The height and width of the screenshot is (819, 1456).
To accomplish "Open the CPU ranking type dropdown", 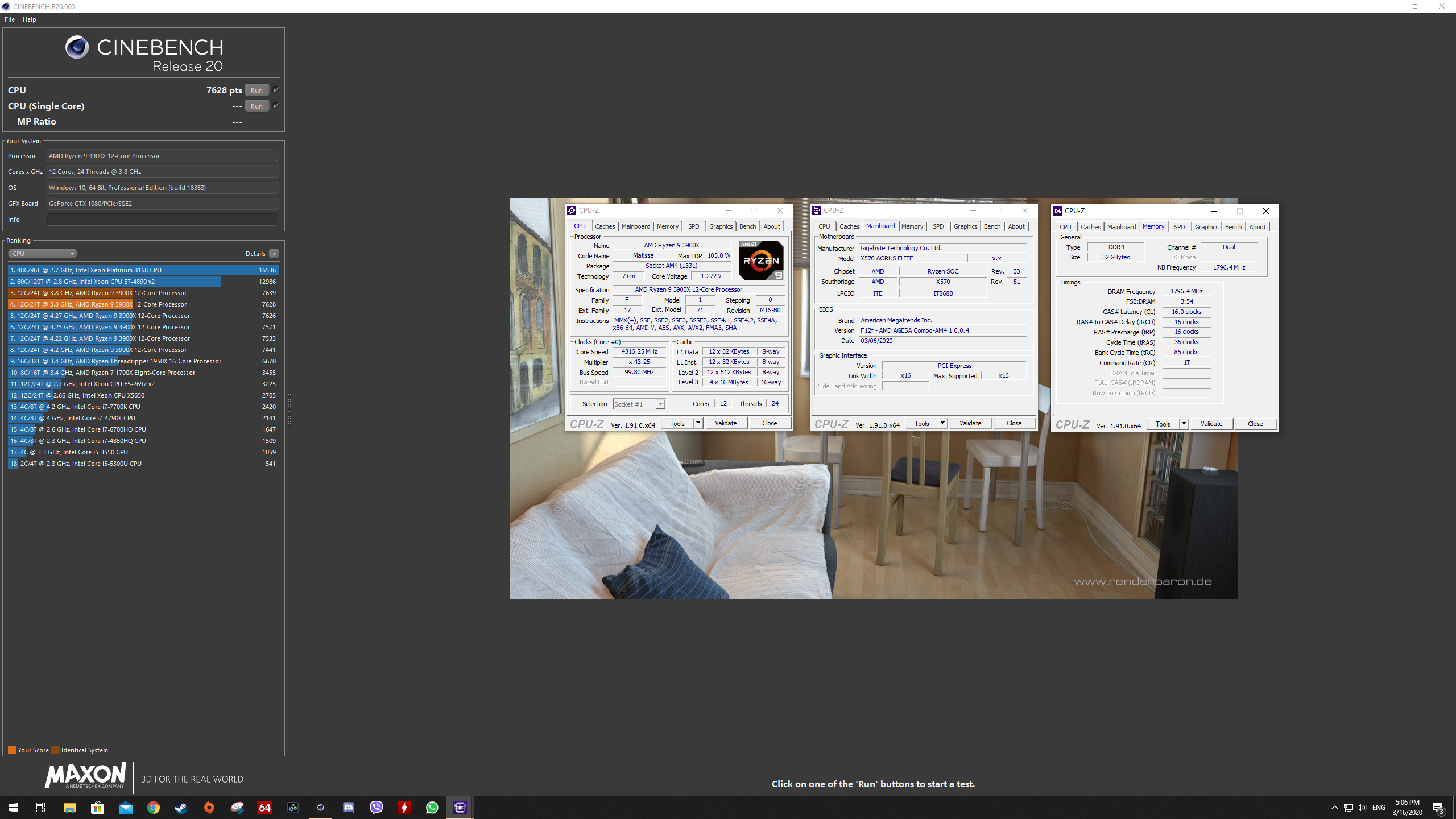I will (43, 254).
